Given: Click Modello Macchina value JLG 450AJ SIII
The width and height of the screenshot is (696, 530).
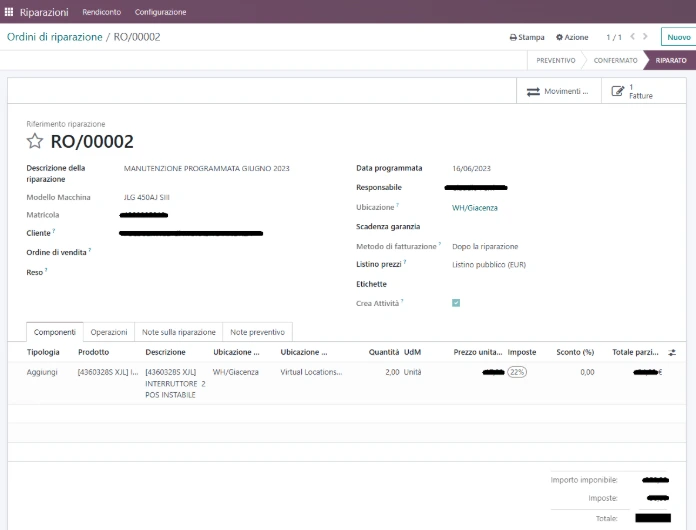Looking at the screenshot, I should pos(146,197).
